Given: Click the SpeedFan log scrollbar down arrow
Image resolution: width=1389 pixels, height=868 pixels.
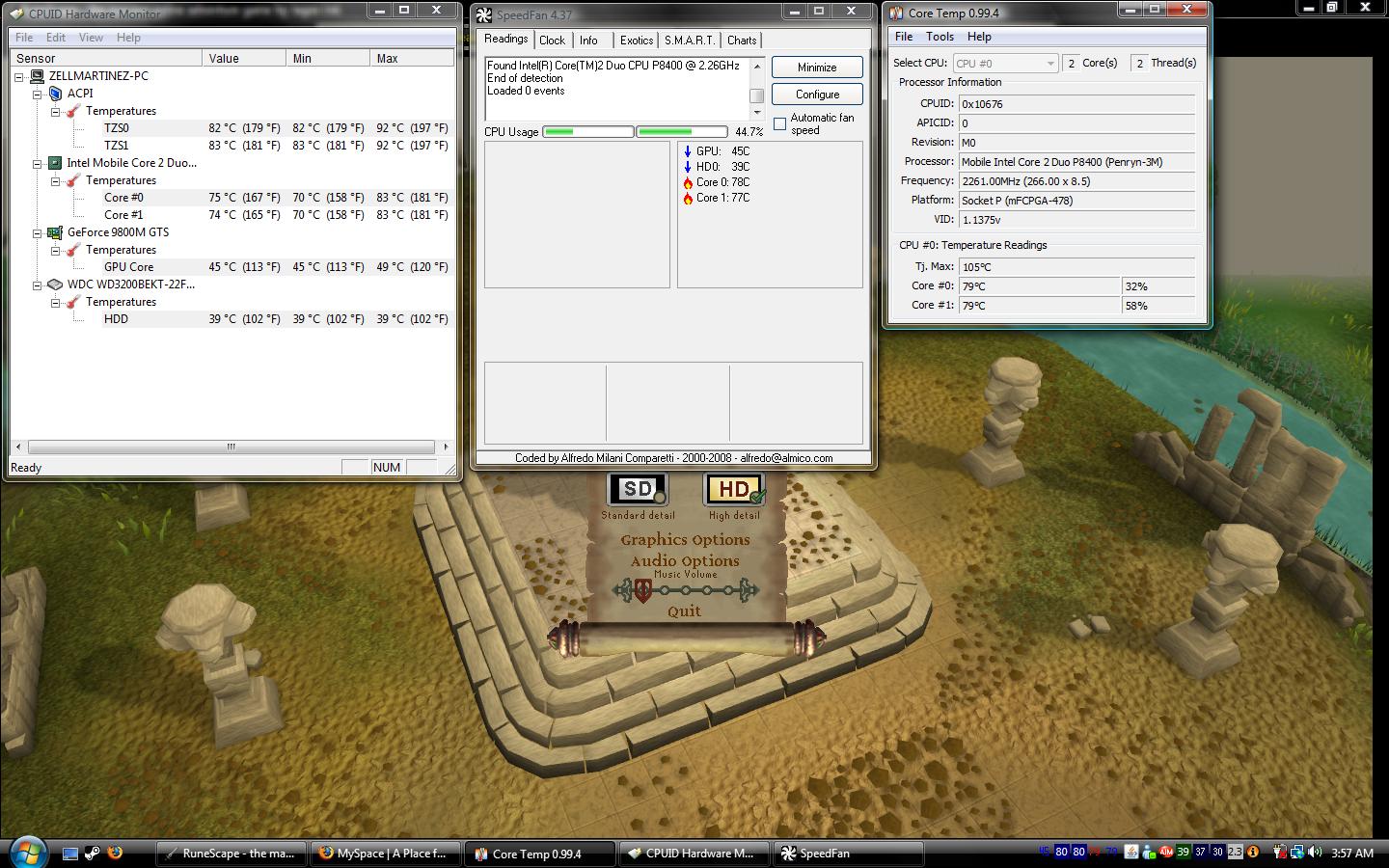Looking at the screenshot, I should tap(757, 113).
